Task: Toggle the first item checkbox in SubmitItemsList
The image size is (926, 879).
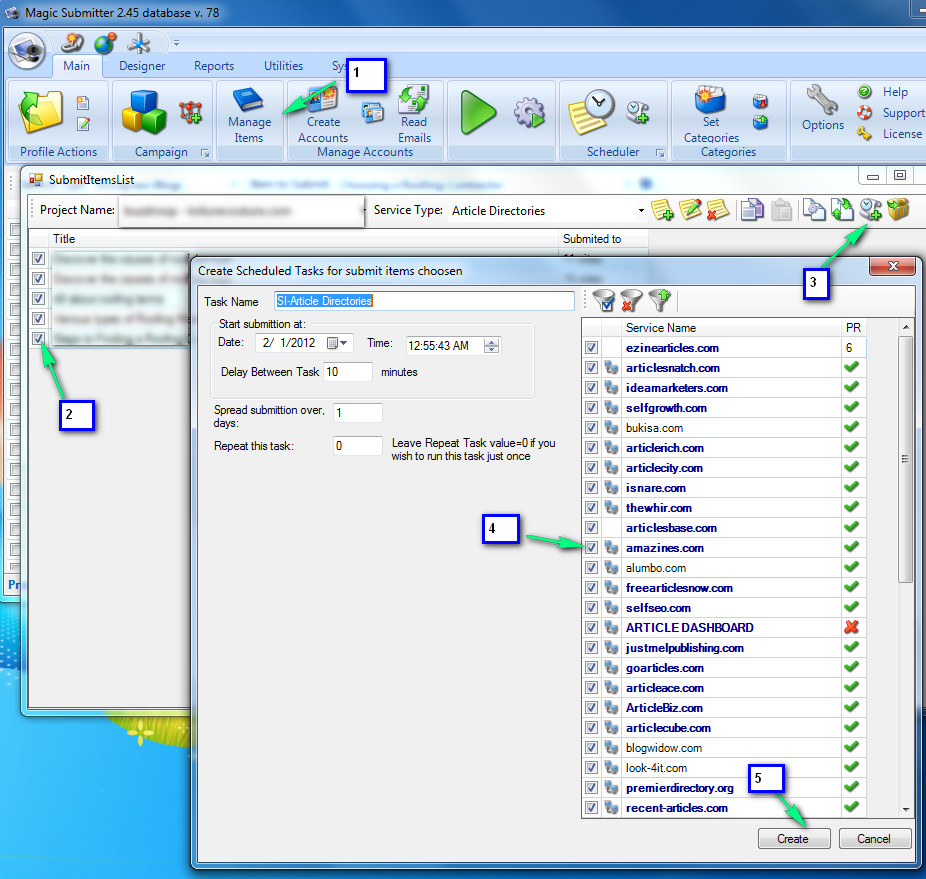Action: pyautogui.click(x=38, y=258)
